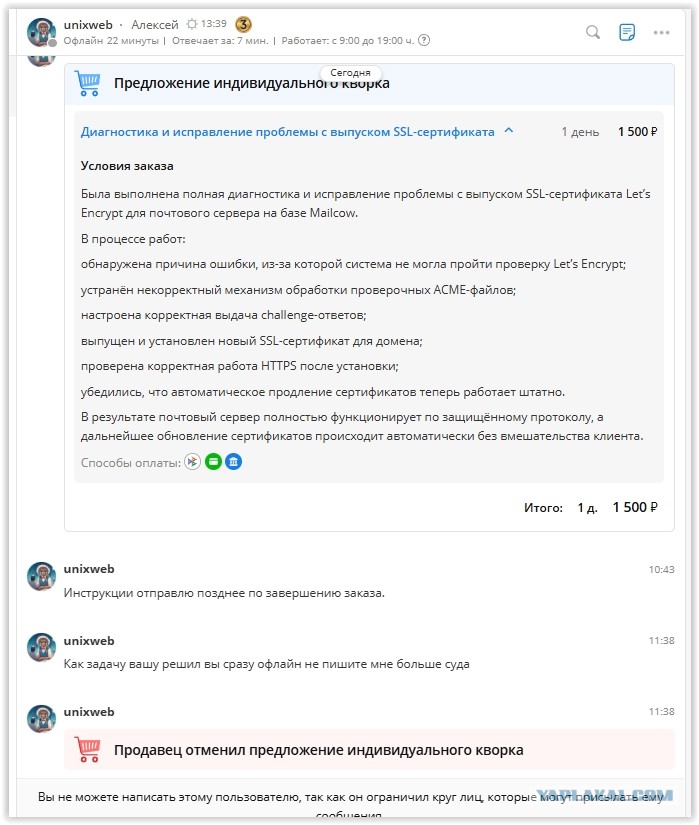Screen dimensions: 699x825
Task: Click the blue bank payment method icon
Action: coord(234,462)
